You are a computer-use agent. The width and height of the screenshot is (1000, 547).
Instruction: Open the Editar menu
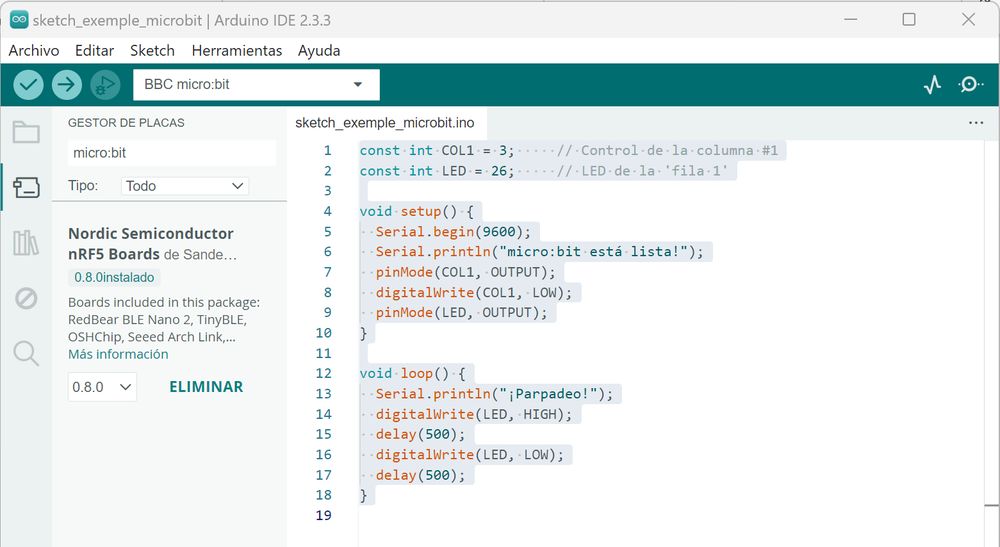point(94,50)
